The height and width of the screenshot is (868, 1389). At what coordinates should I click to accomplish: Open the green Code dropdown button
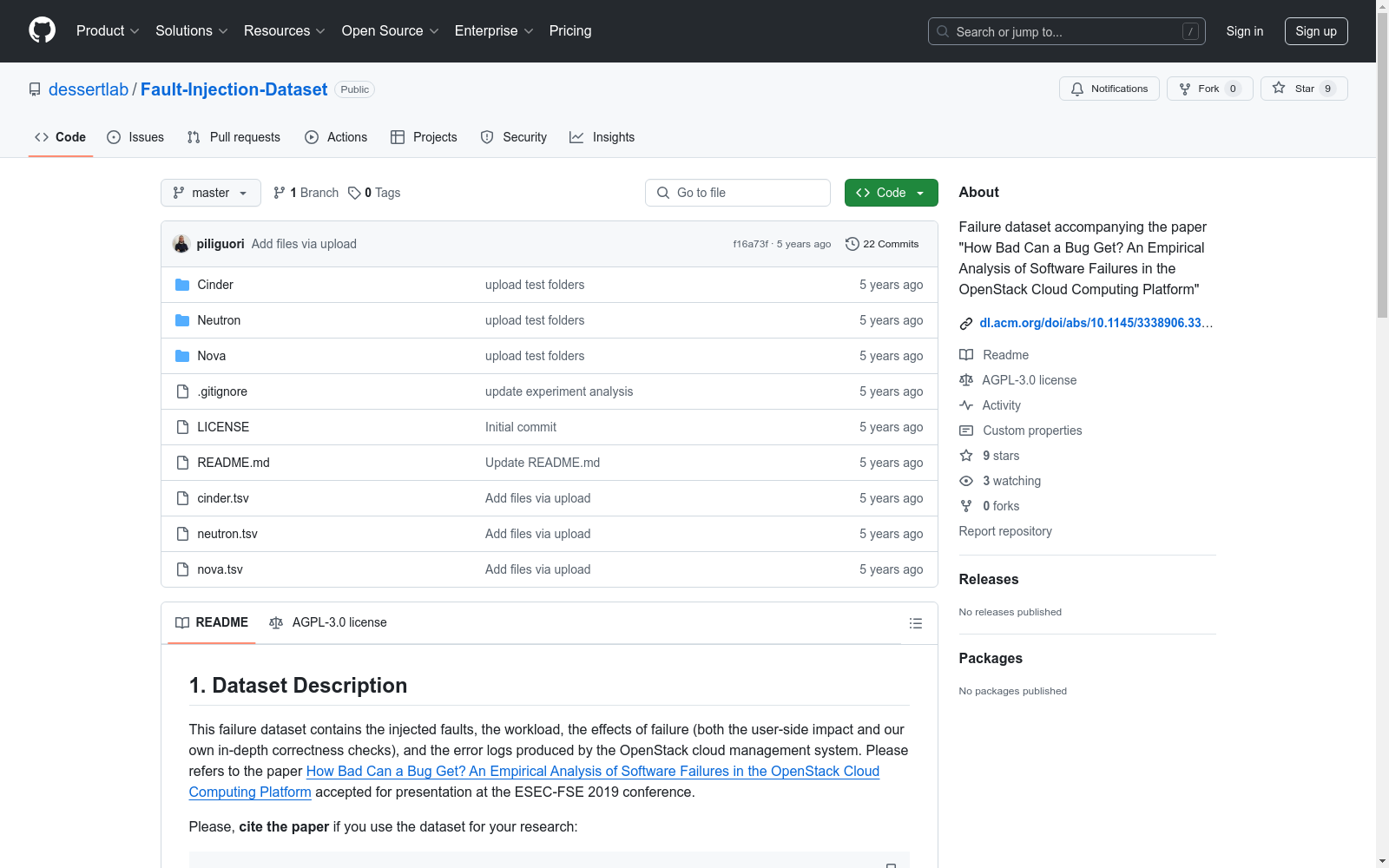[891, 193]
